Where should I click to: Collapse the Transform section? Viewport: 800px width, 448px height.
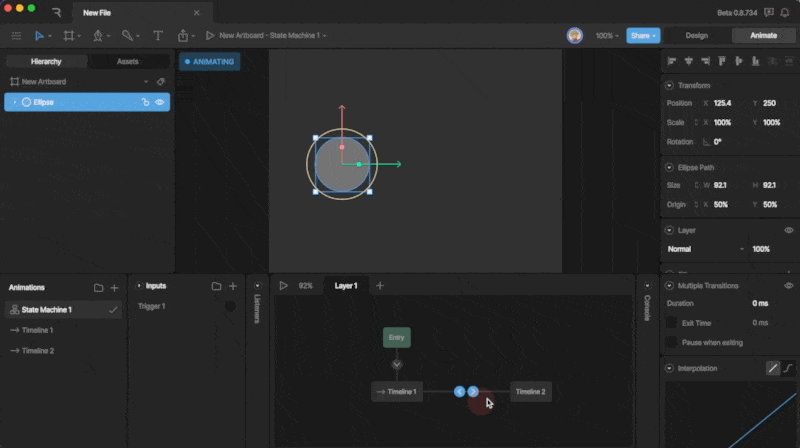[669, 85]
